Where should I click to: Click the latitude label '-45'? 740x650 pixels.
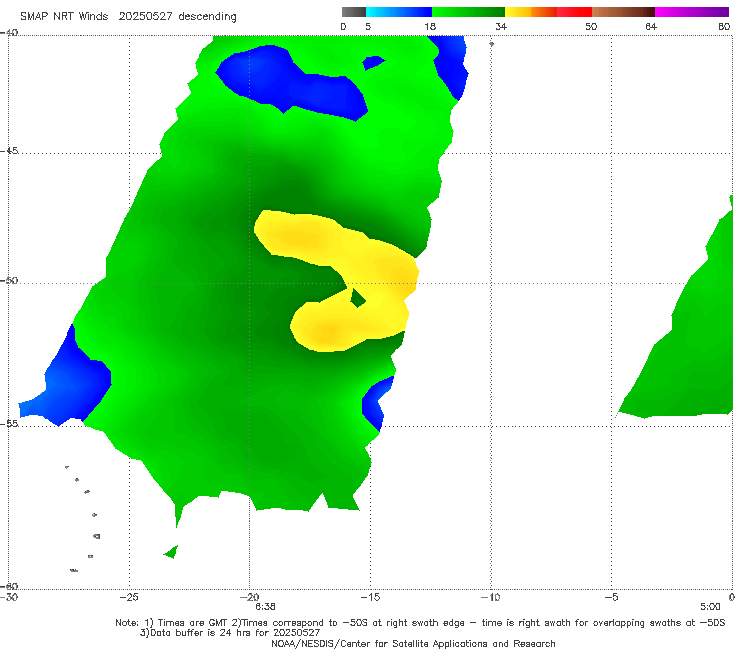[x=9, y=151]
